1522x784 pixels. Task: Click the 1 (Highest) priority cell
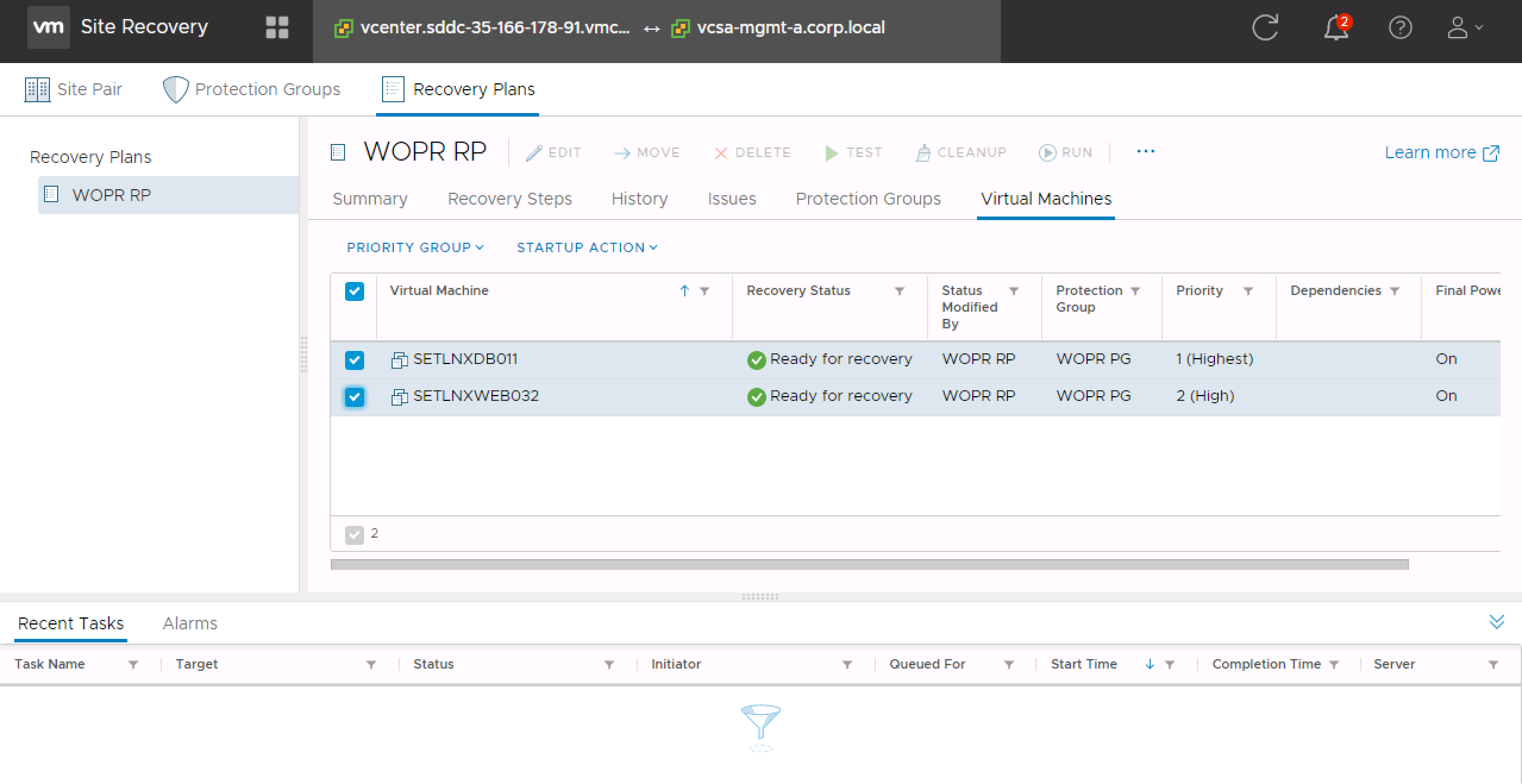tap(1214, 359)
